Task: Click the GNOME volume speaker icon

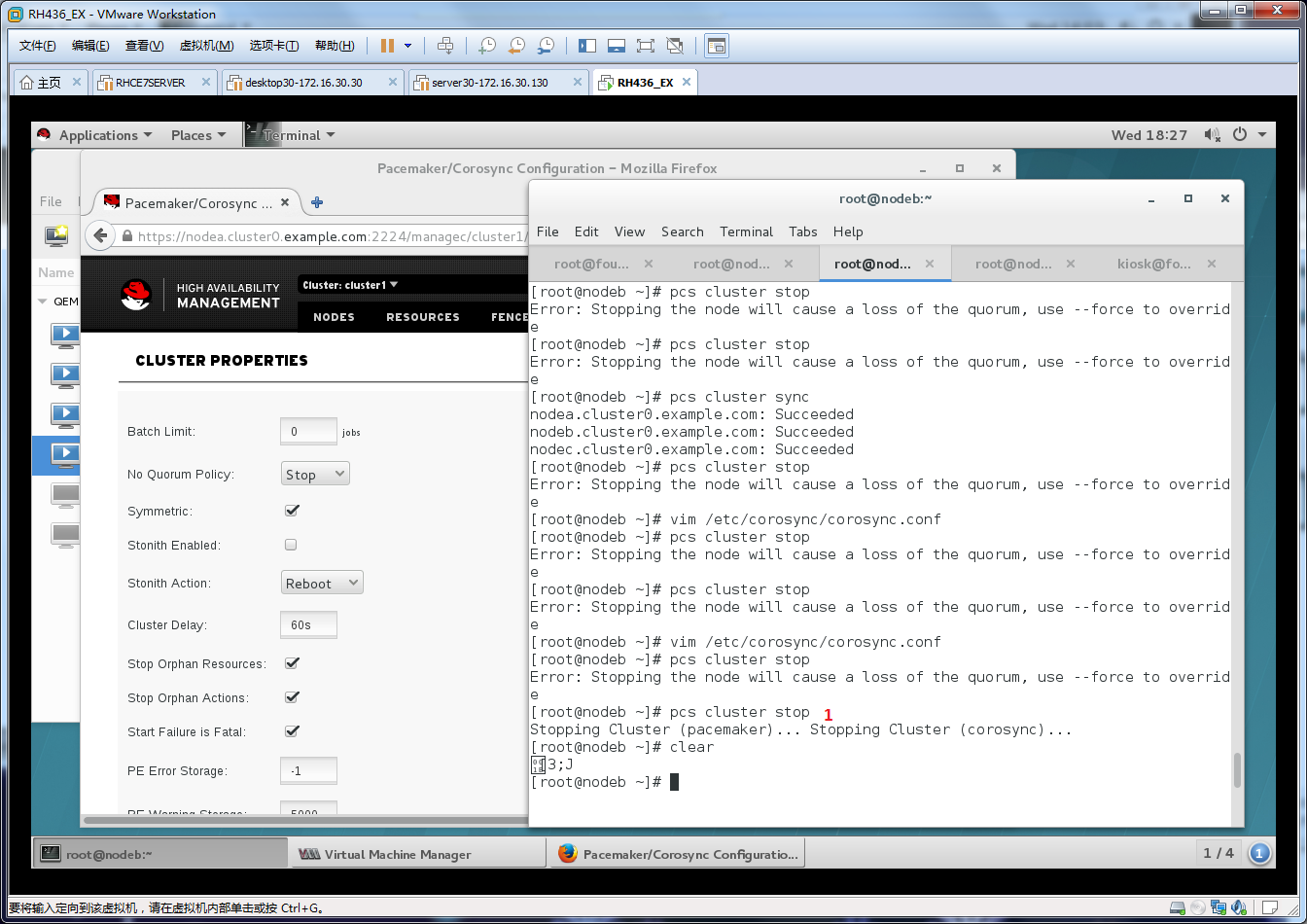Action: [x=1212, y=135]
